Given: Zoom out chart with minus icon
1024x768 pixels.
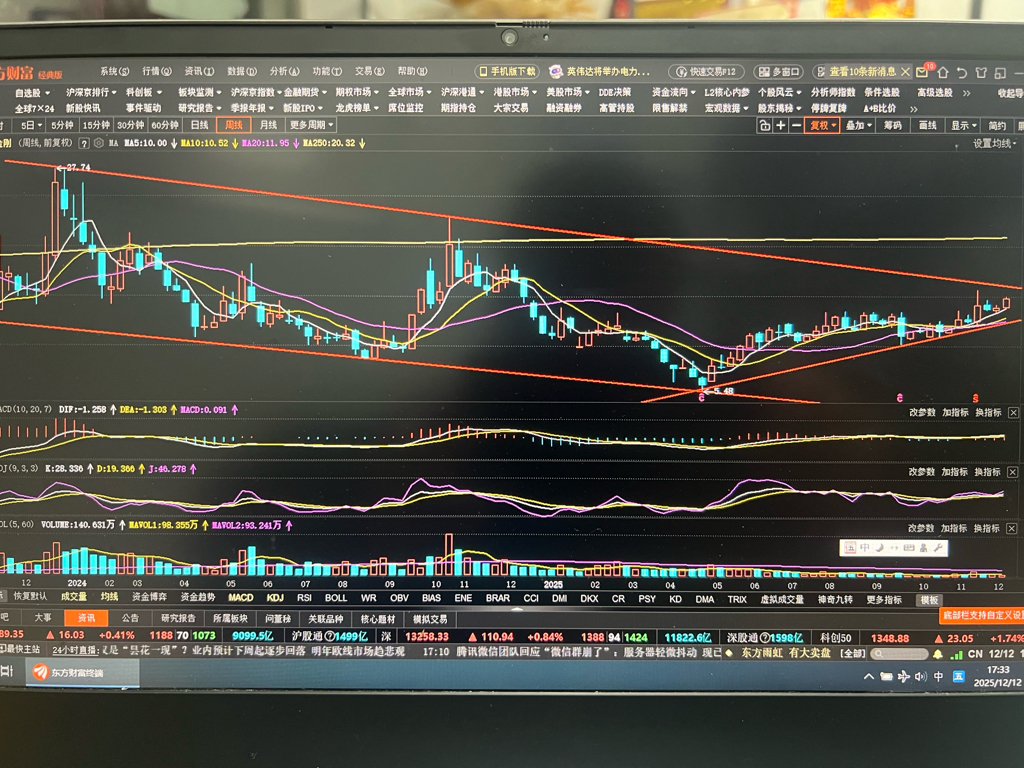Looking at the screenshot, I should [796, 125].
